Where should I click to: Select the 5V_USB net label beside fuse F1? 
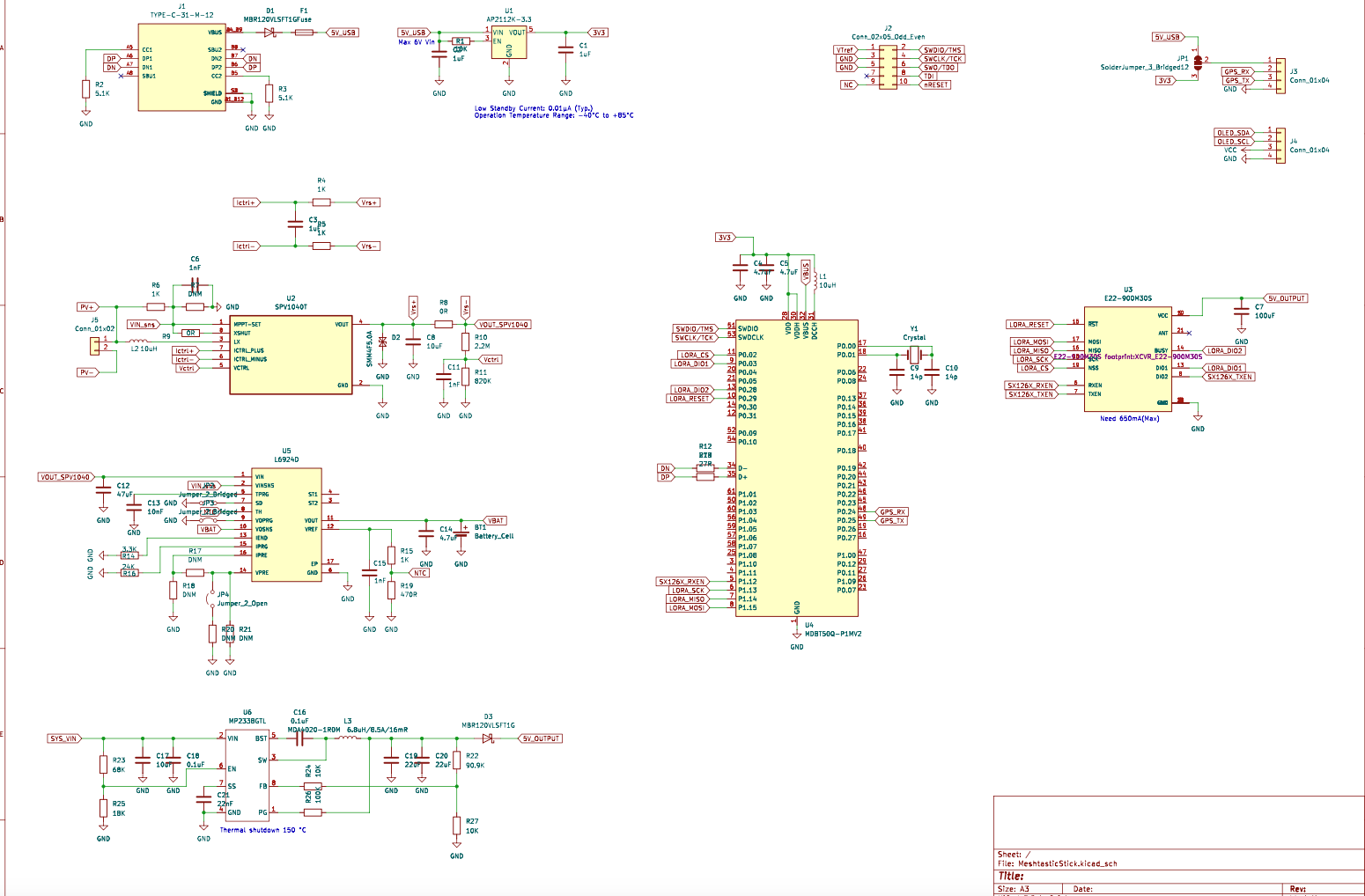[x=343, y=33]
